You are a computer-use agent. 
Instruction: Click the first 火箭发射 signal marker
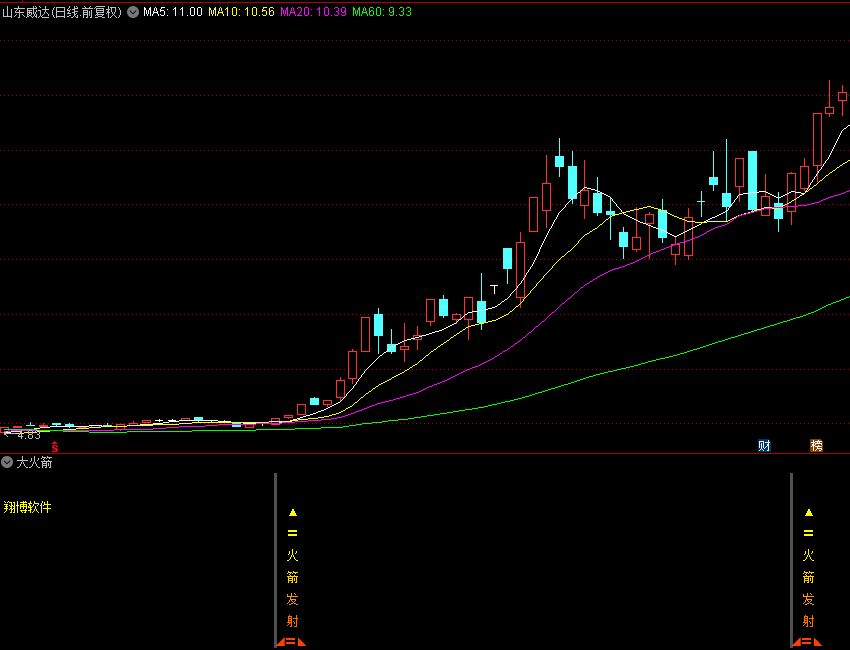point(292,588)
